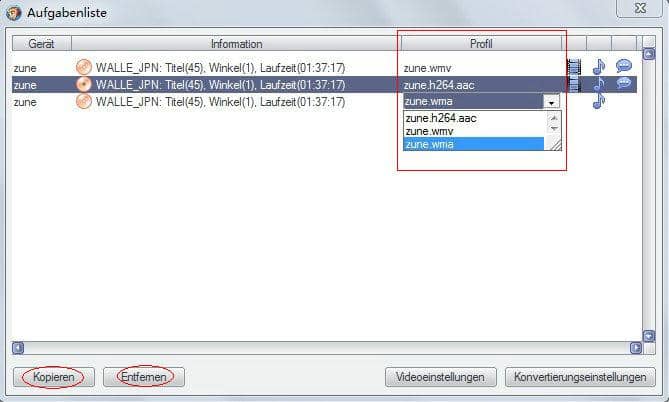
Task: Click the music note icon in zune.wma row
Action: 599,101
